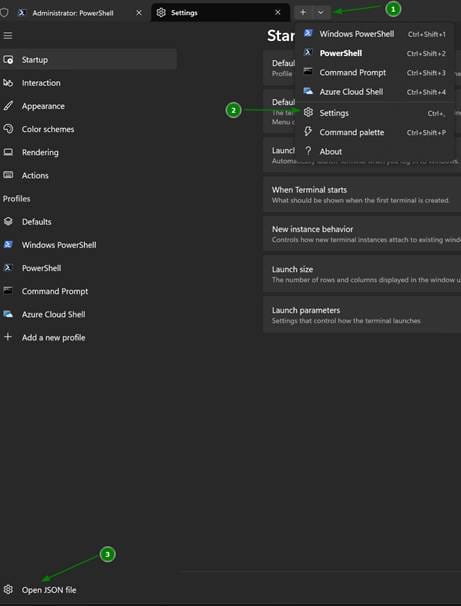This screenshot has height=606, width=461.
Task: Click the PowerShell profile icon in sidebar
Action: 8,268
